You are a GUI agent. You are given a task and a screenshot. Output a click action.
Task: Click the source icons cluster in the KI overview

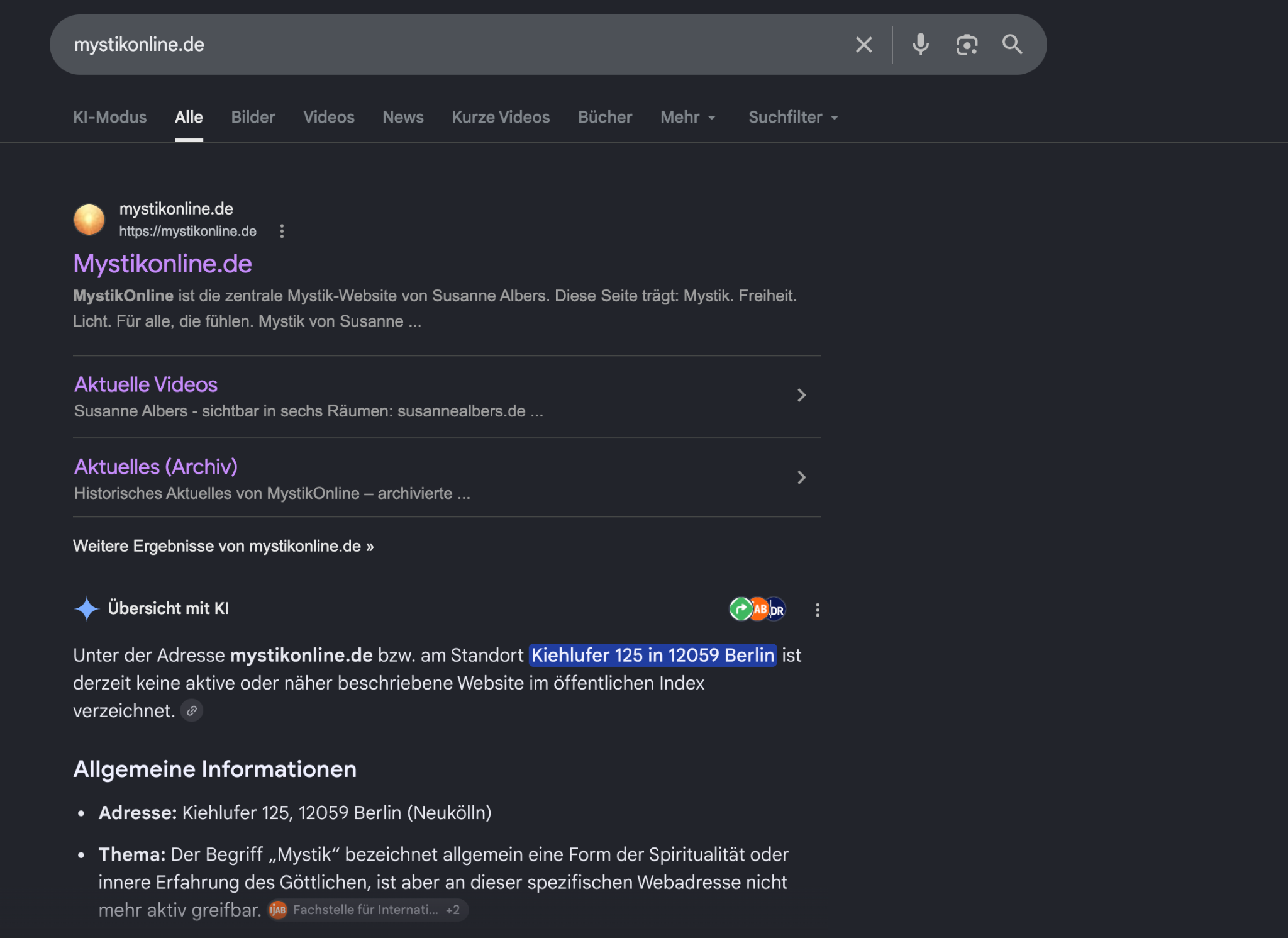(758, 609)
